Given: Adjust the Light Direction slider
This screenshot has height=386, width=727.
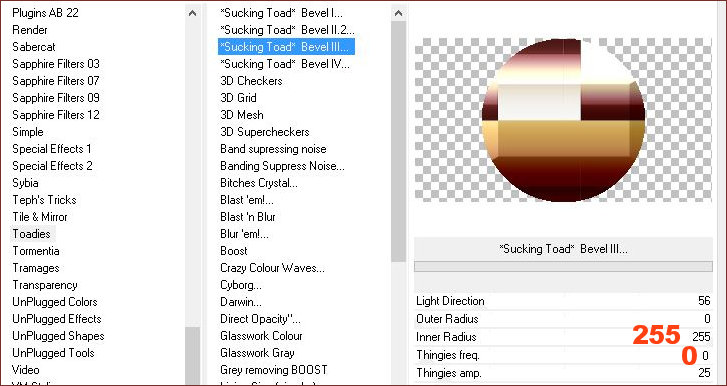Looking at the screenshot, I should coord(563,301).
